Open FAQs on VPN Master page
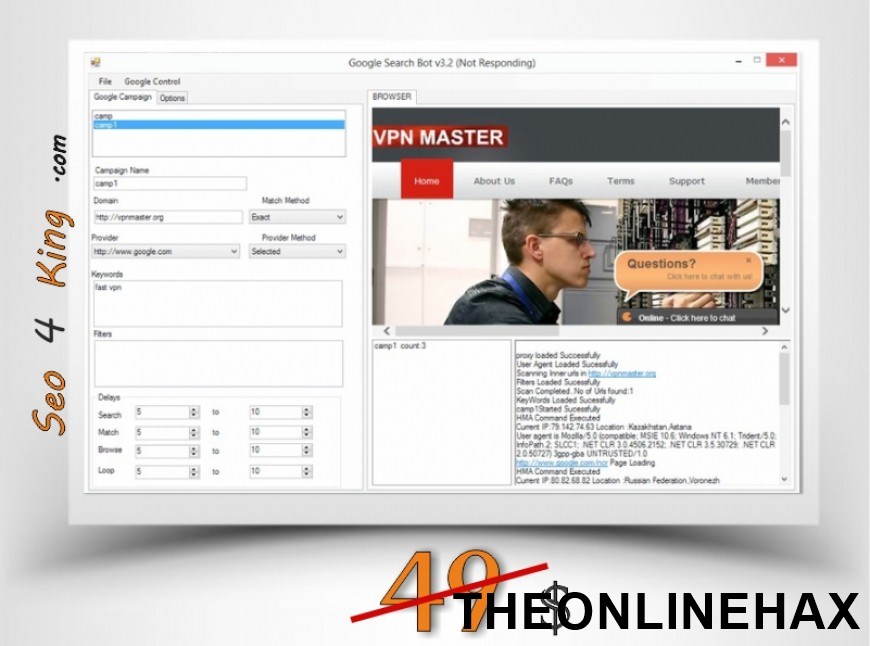870x646 pixels. coord(560,181)
